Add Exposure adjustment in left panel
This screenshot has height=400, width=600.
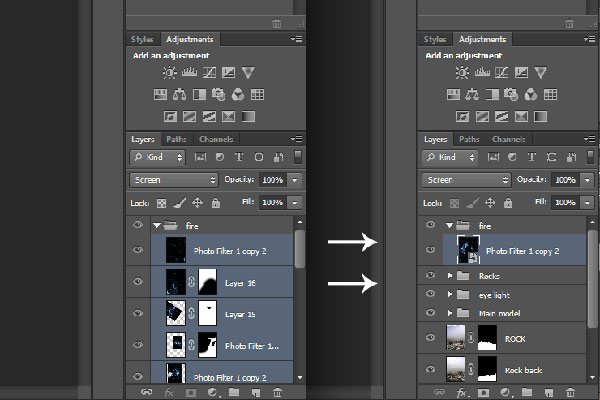pyautogui.click(x=228, y=72)
